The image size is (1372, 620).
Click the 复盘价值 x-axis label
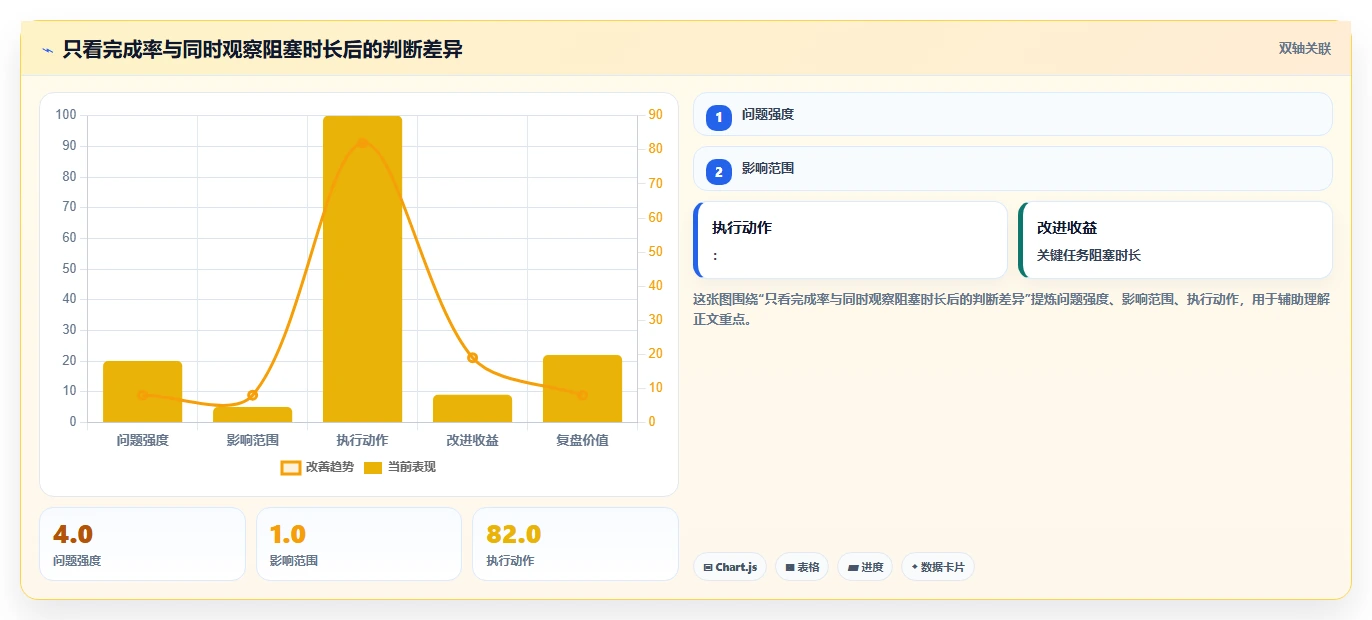[582, 440]
